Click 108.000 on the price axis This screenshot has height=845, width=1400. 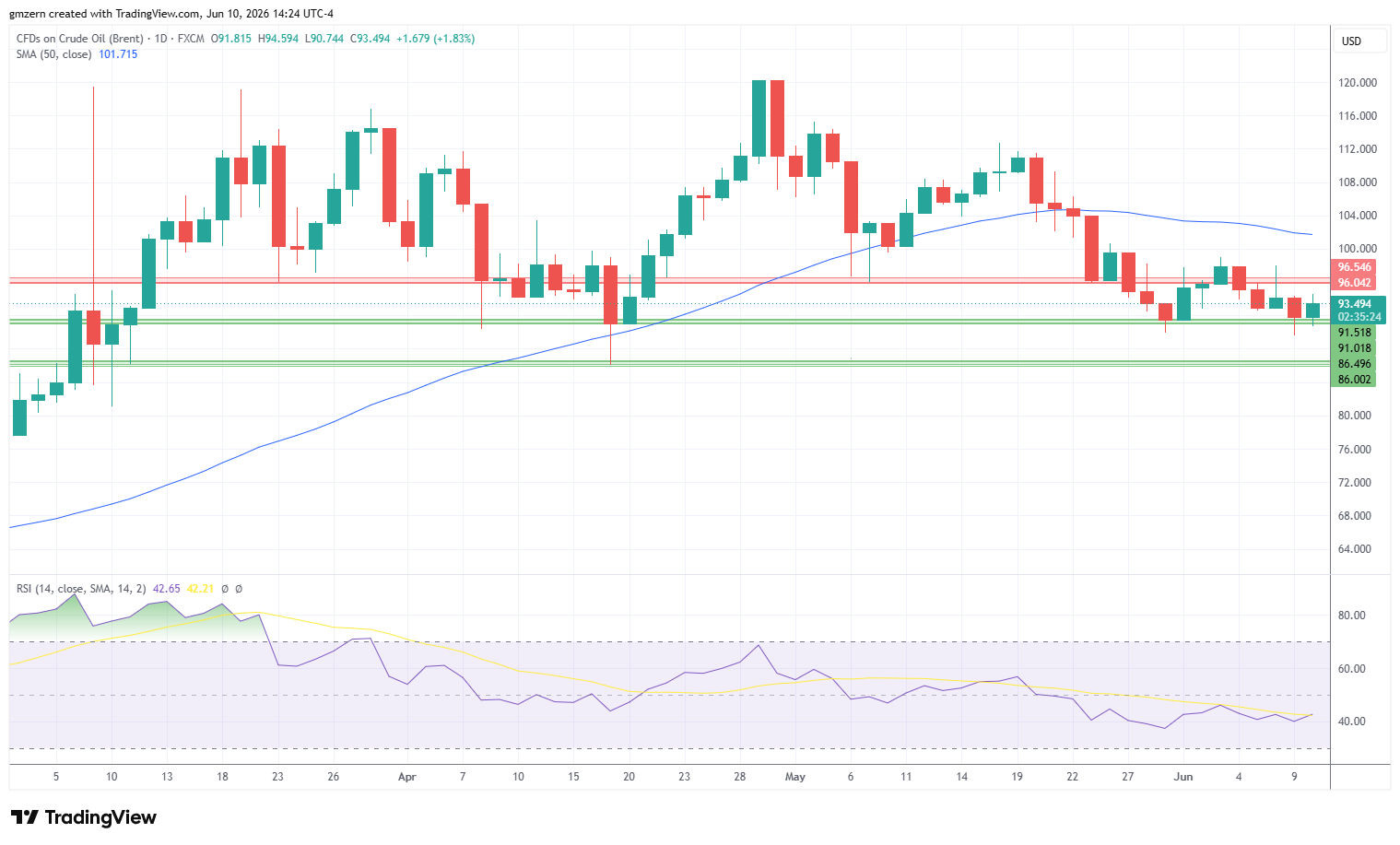coord(1358,182)
